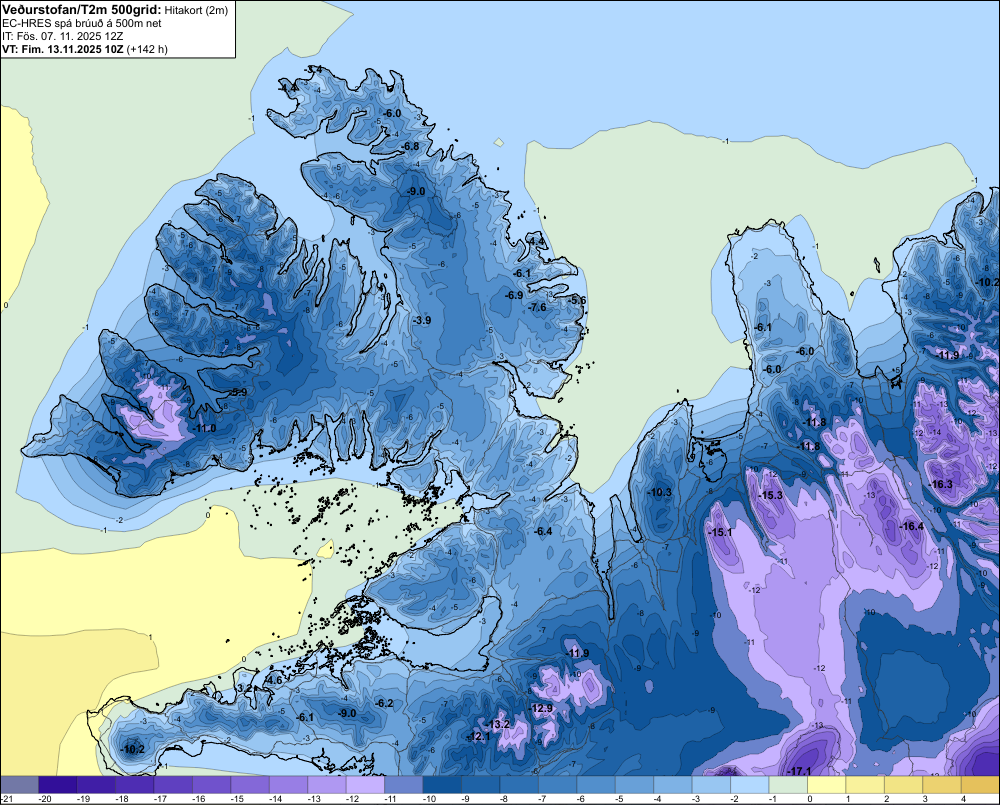
Task: Click the legend swatch labeled -5
Action: click(635, 784)
